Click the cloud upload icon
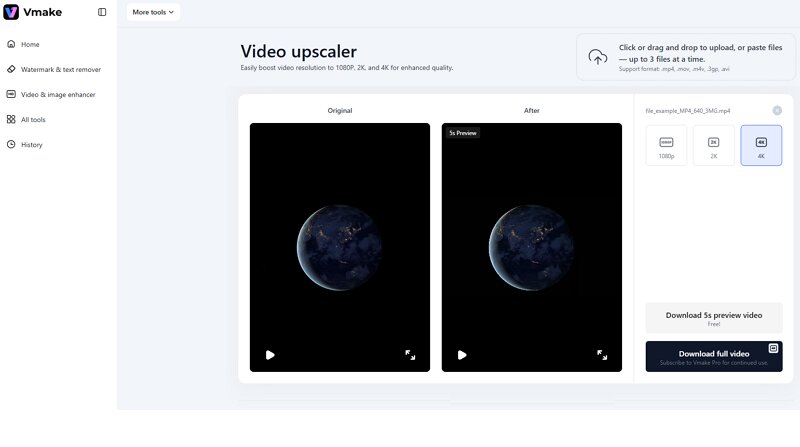The height and width of the screenshot is (447, 800). (x=597, y=57)
